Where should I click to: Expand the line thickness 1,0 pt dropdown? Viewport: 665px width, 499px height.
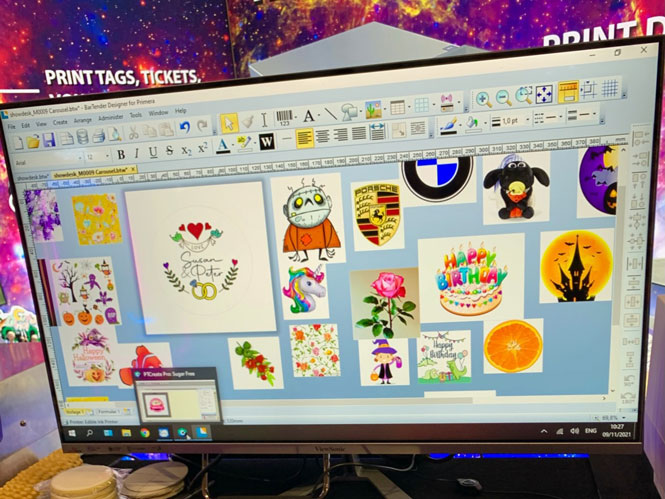tap(528, 119)
